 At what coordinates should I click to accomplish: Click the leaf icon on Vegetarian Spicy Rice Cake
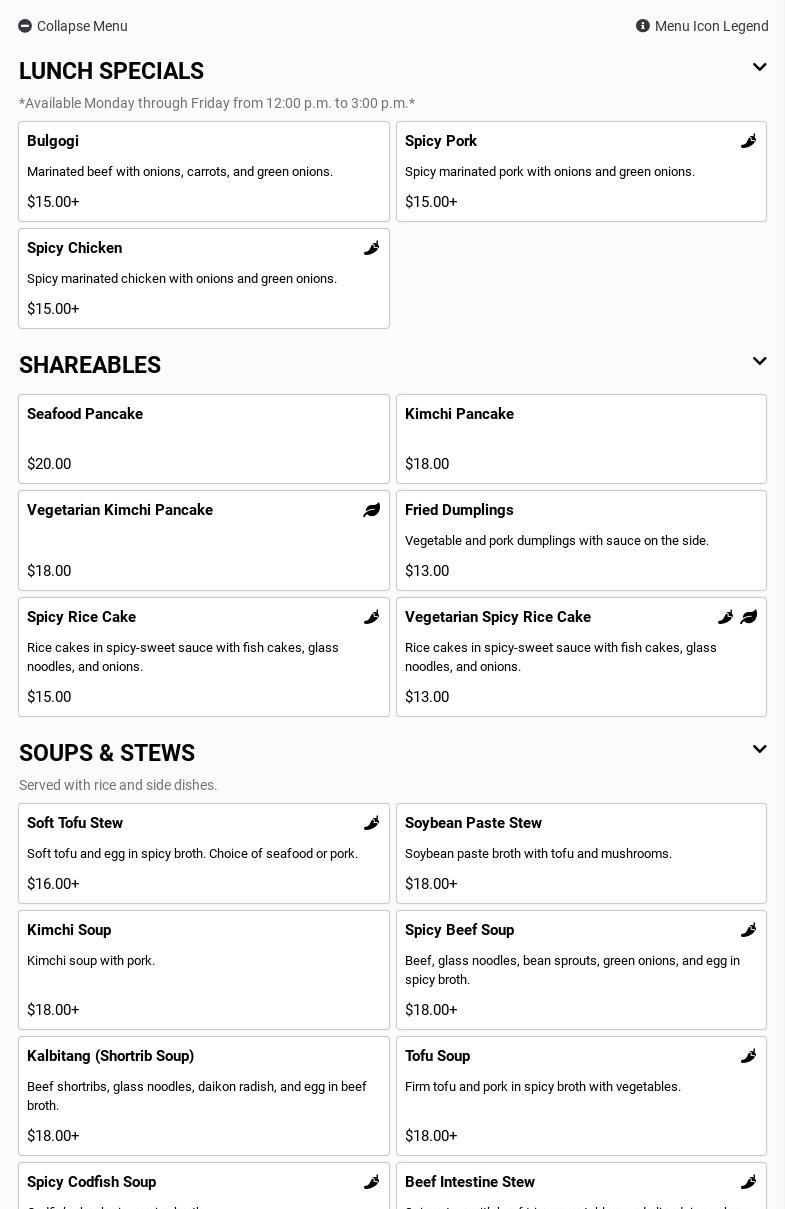click(x=748, y=617)
